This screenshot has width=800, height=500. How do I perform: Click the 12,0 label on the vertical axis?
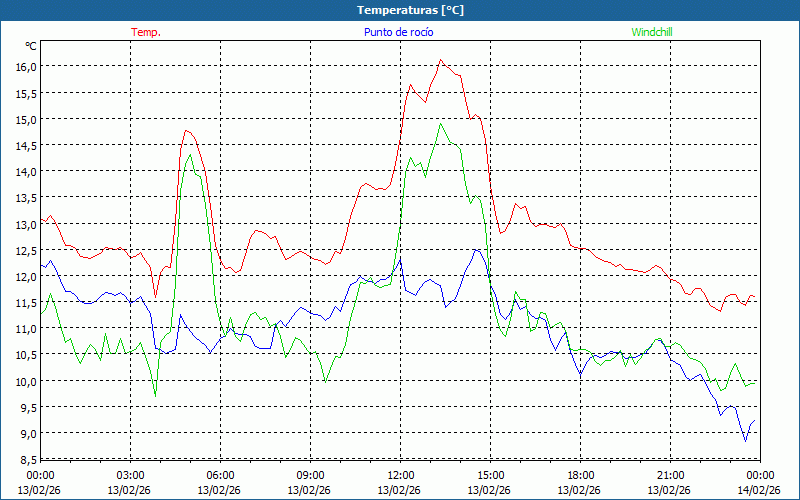25,276
